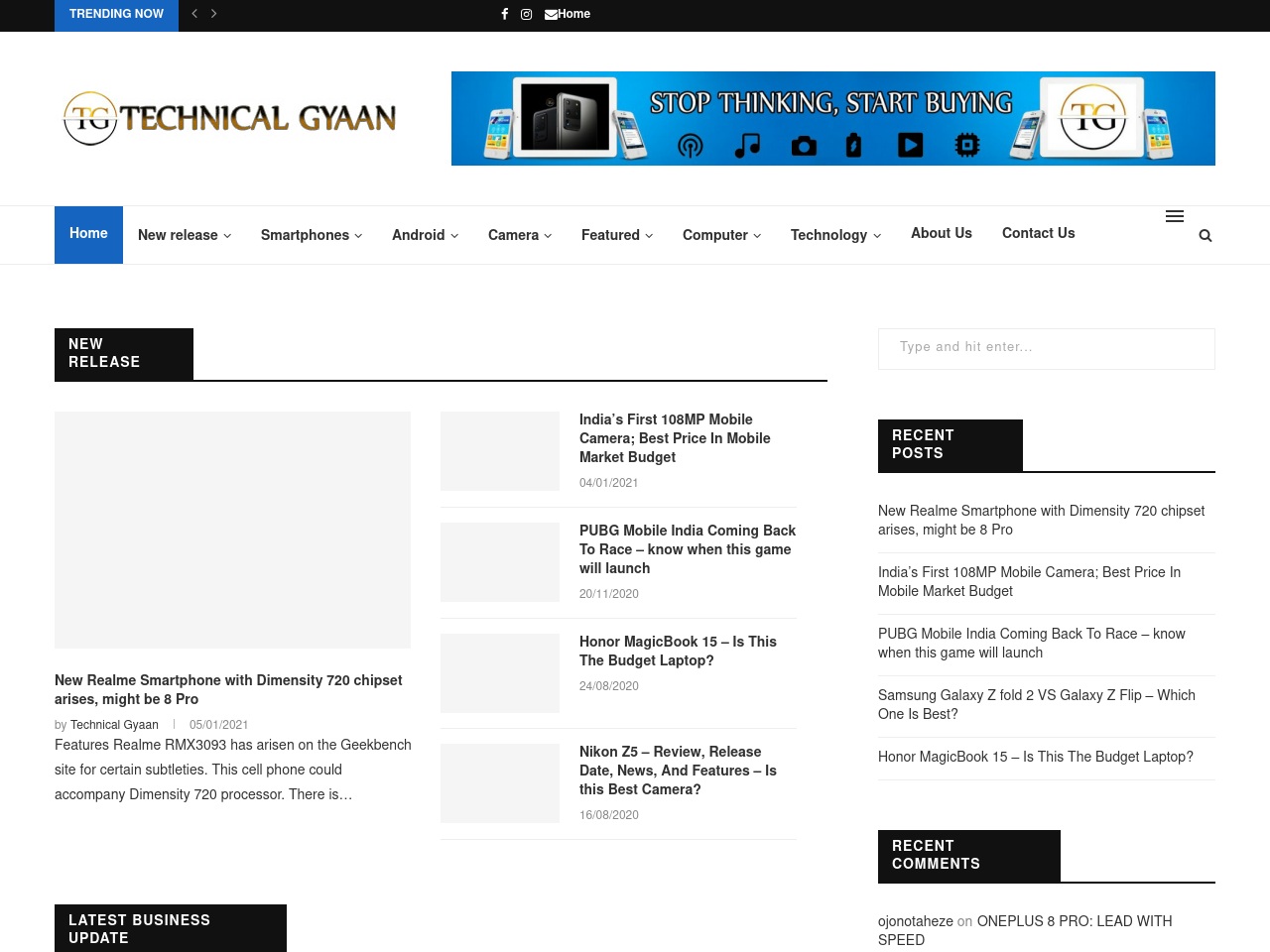1270x952 pixels.
Task: Open the hamburger sidebar menu icon
Action: 1175,216
